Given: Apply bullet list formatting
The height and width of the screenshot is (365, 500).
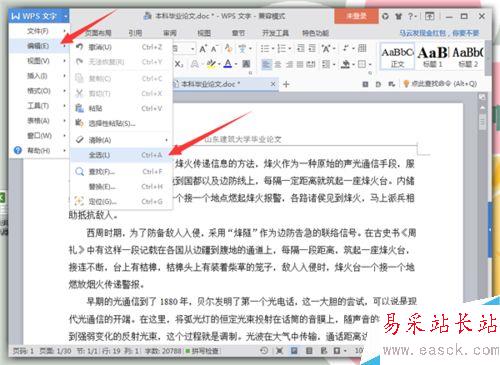Looking at the screenshot, I should (x=265, y=49).
